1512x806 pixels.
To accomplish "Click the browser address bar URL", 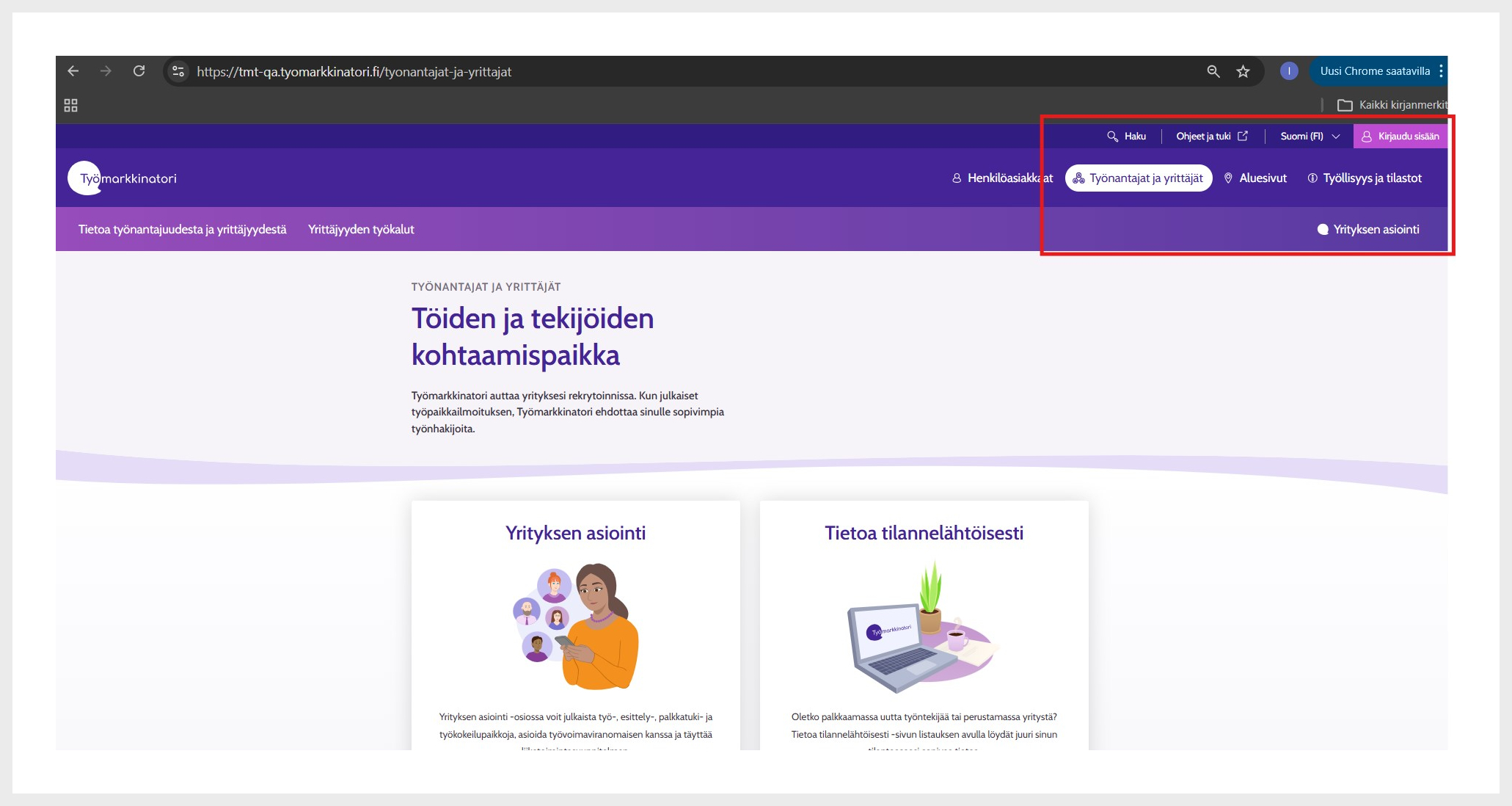I will 354,72.
